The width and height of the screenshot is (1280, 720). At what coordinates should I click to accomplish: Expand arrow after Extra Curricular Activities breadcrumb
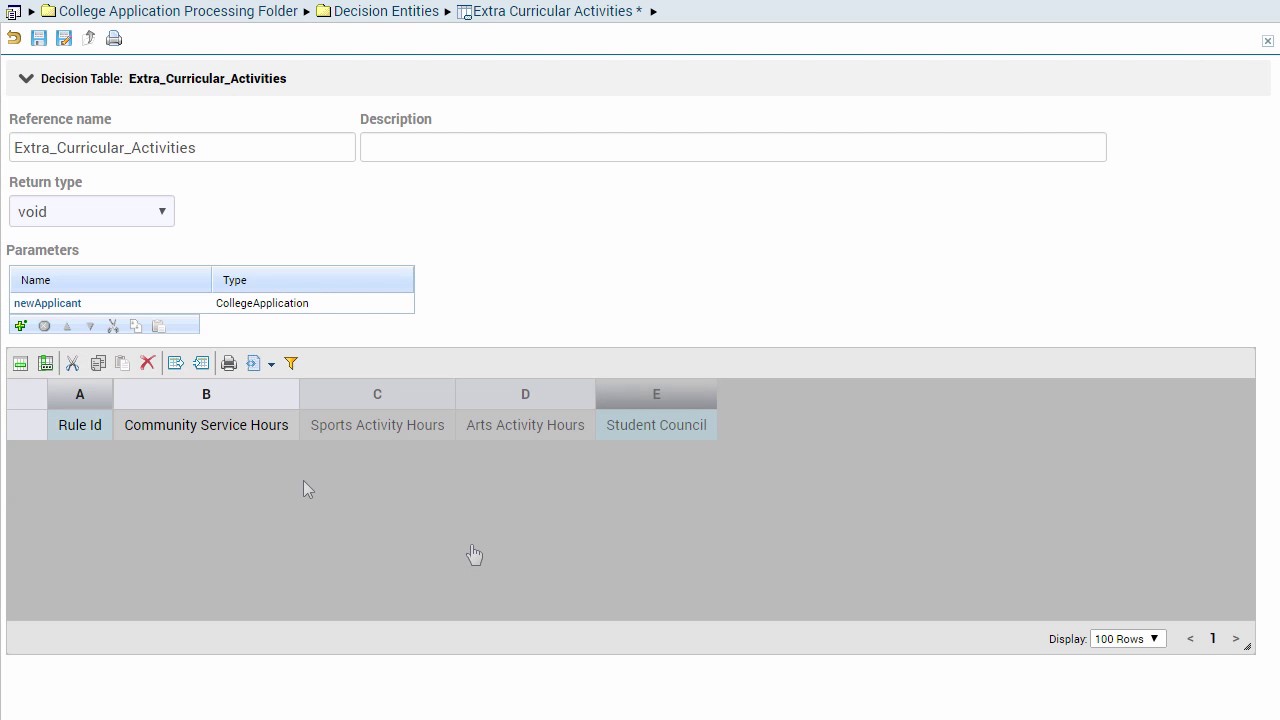coord(654,12)
